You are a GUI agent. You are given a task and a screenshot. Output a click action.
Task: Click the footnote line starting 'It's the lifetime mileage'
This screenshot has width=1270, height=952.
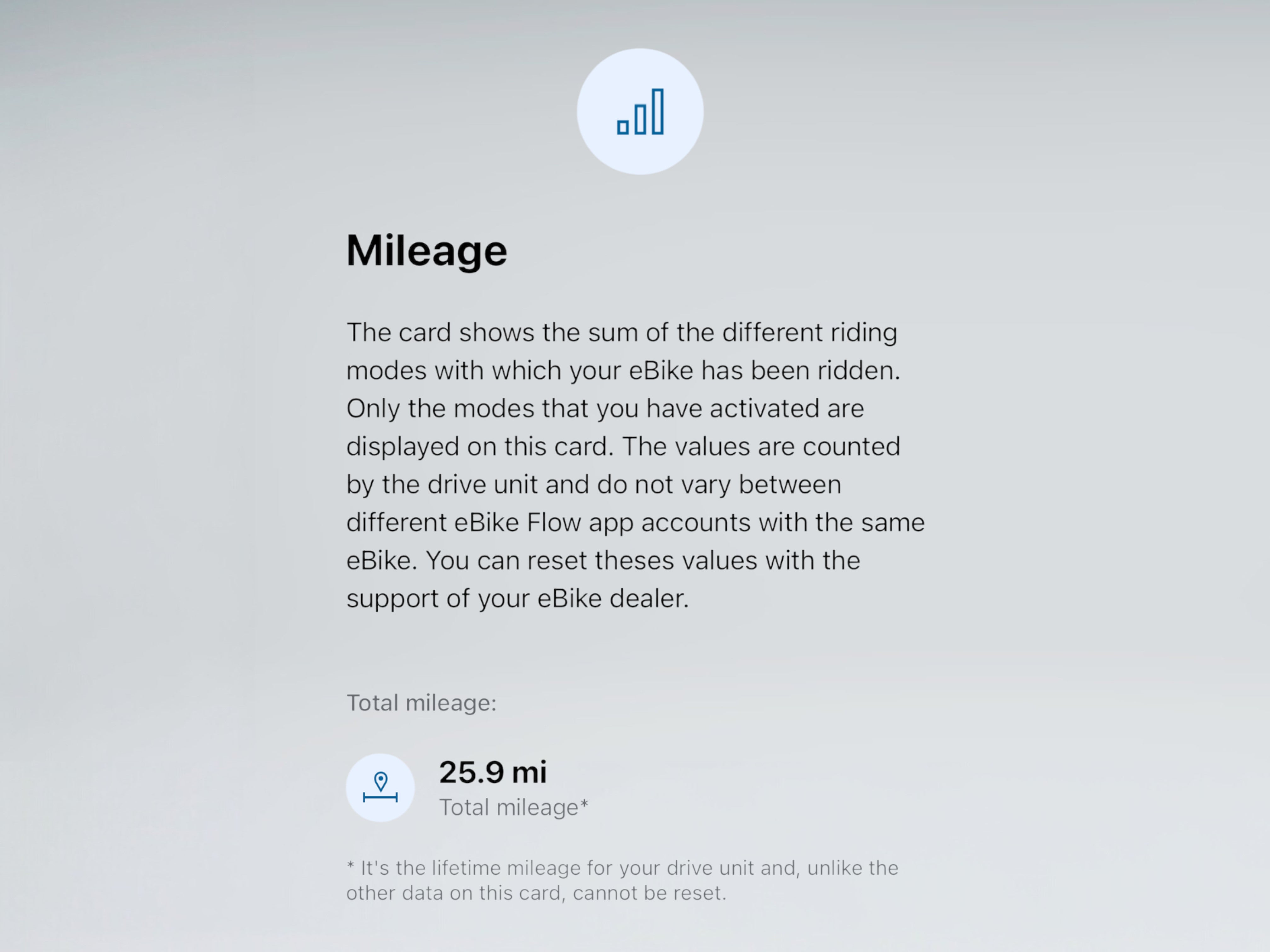[622, 868]
